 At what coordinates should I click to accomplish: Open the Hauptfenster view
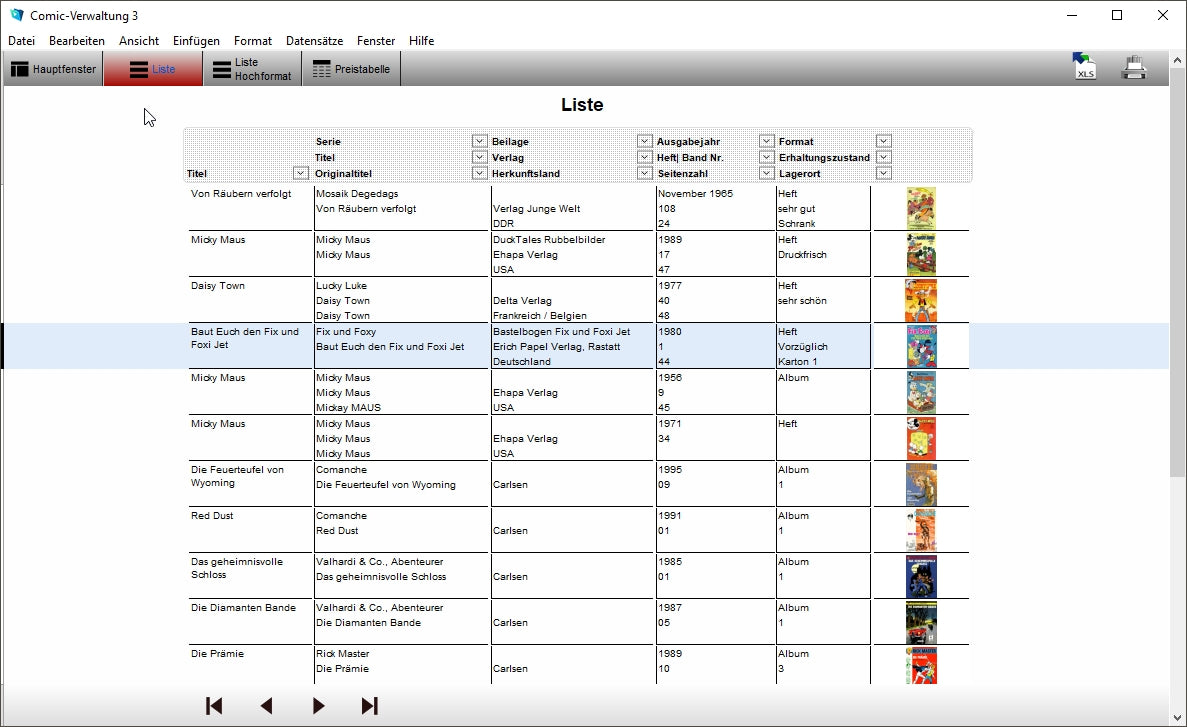click(54, 69)
